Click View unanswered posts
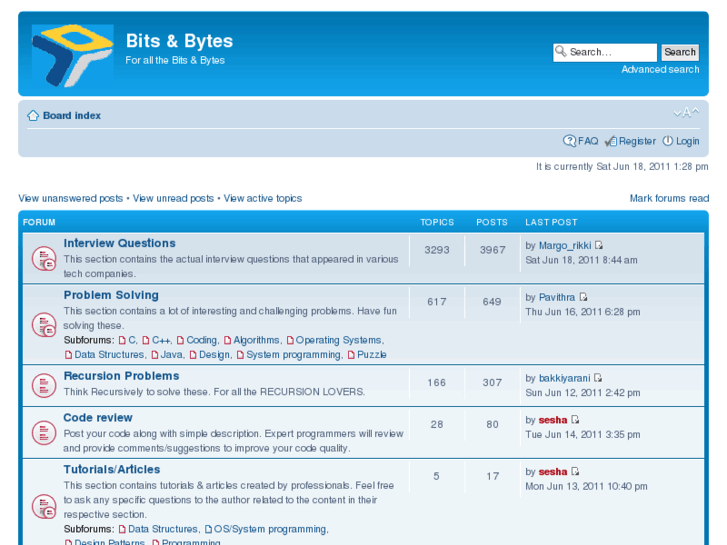Screen dimensions: 727x545 pyautogui.click(x=70, y=199)
